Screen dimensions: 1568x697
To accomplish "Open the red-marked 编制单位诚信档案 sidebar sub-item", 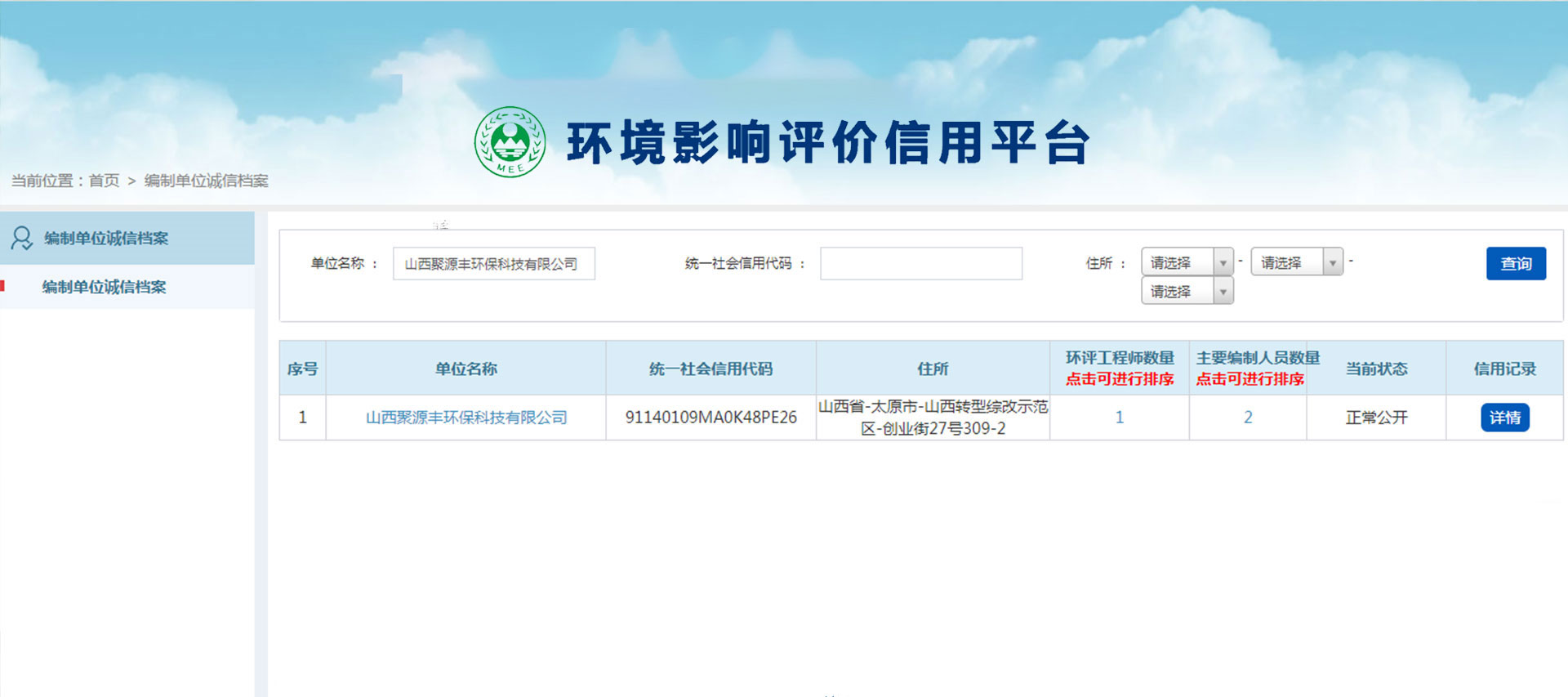I will click(104, 287).
